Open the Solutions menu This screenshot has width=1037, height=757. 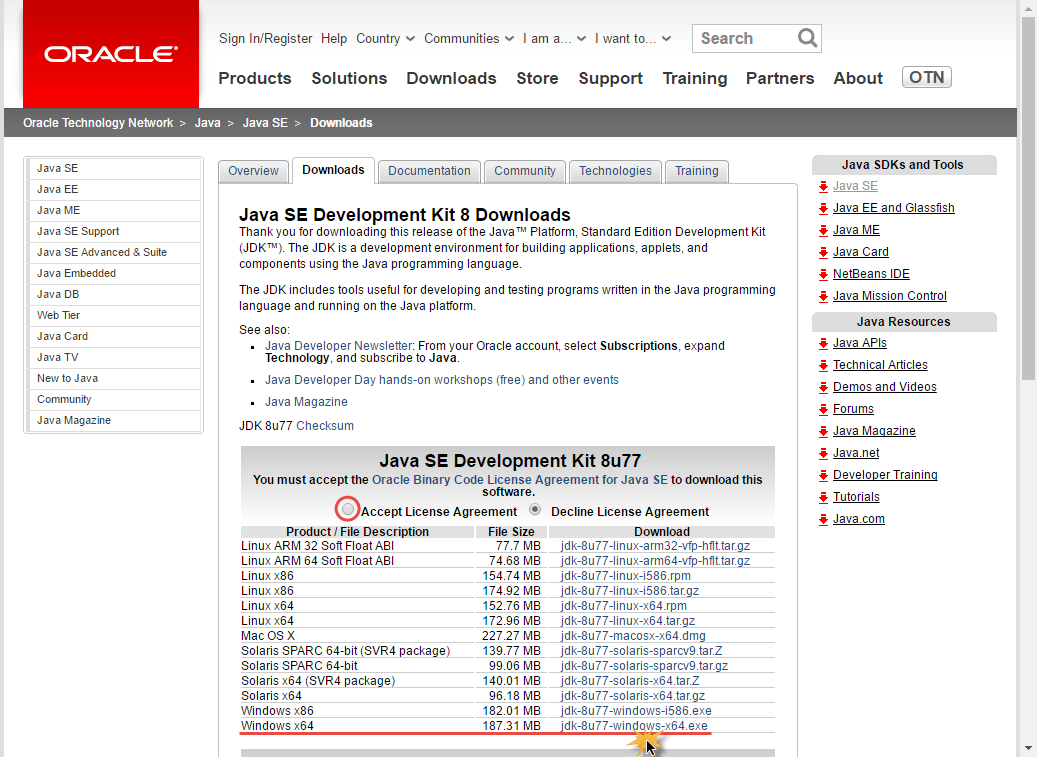click(x=349, y=78)
